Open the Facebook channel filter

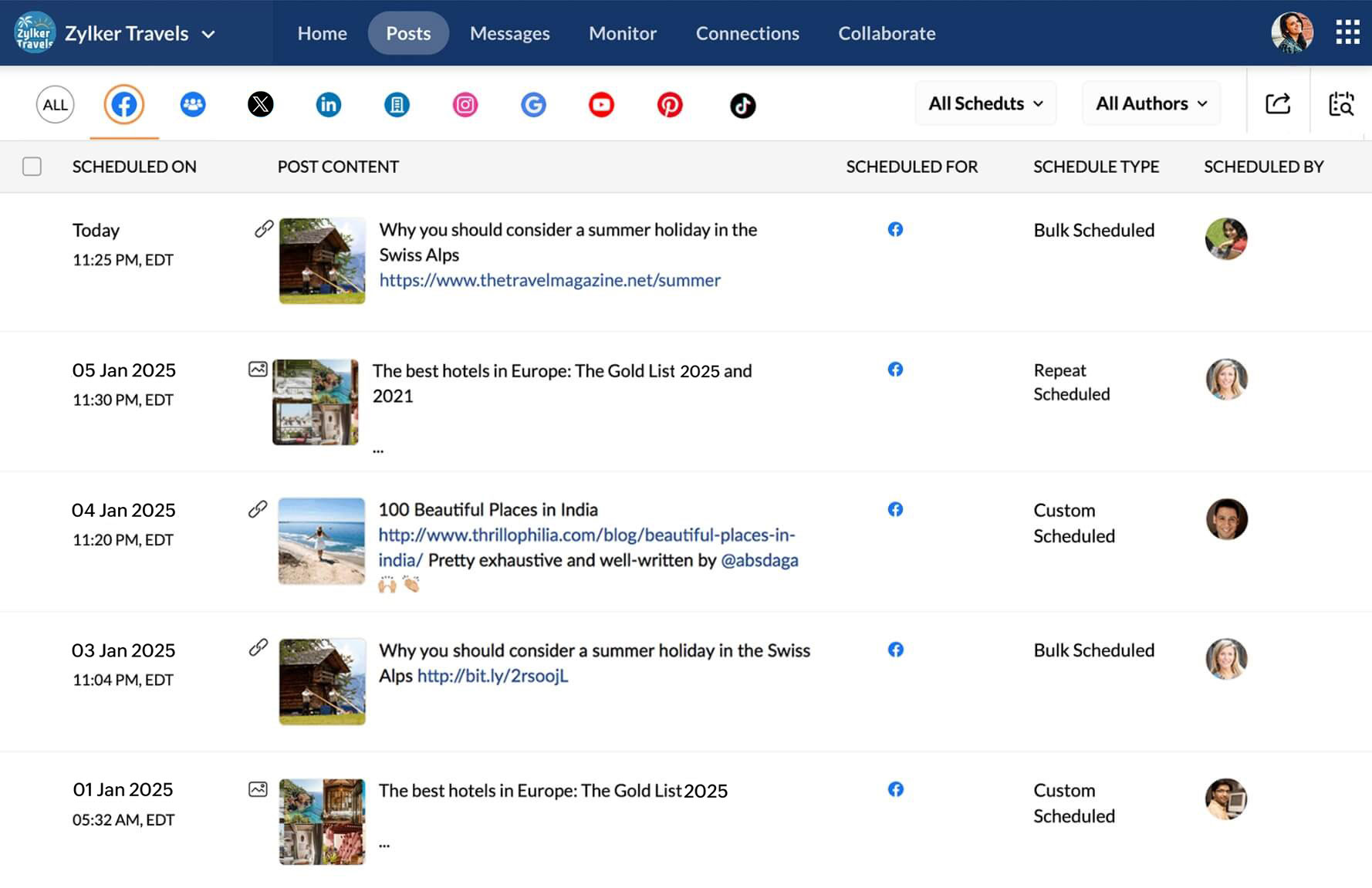coord(123,104)
